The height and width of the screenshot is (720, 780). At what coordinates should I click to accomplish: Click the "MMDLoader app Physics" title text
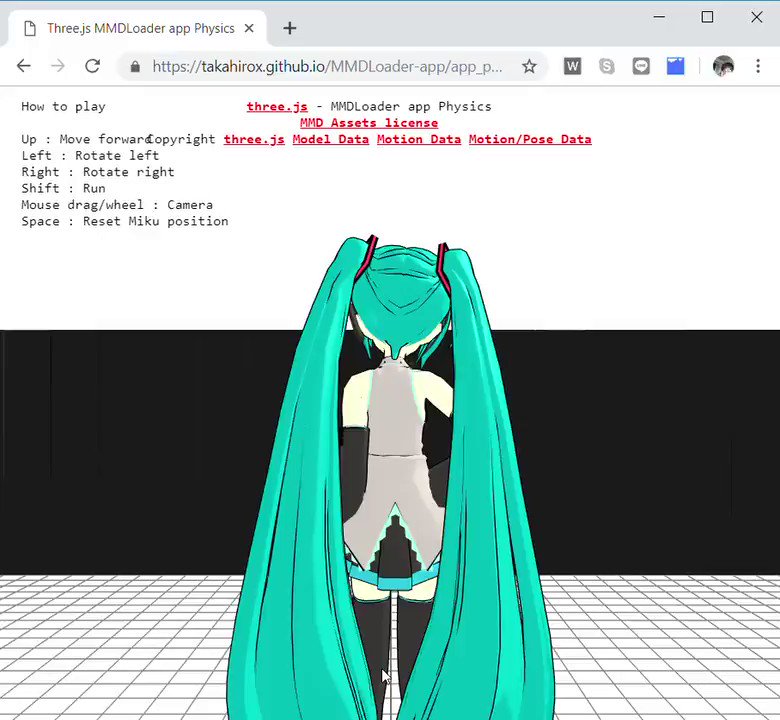click(411, 106)
